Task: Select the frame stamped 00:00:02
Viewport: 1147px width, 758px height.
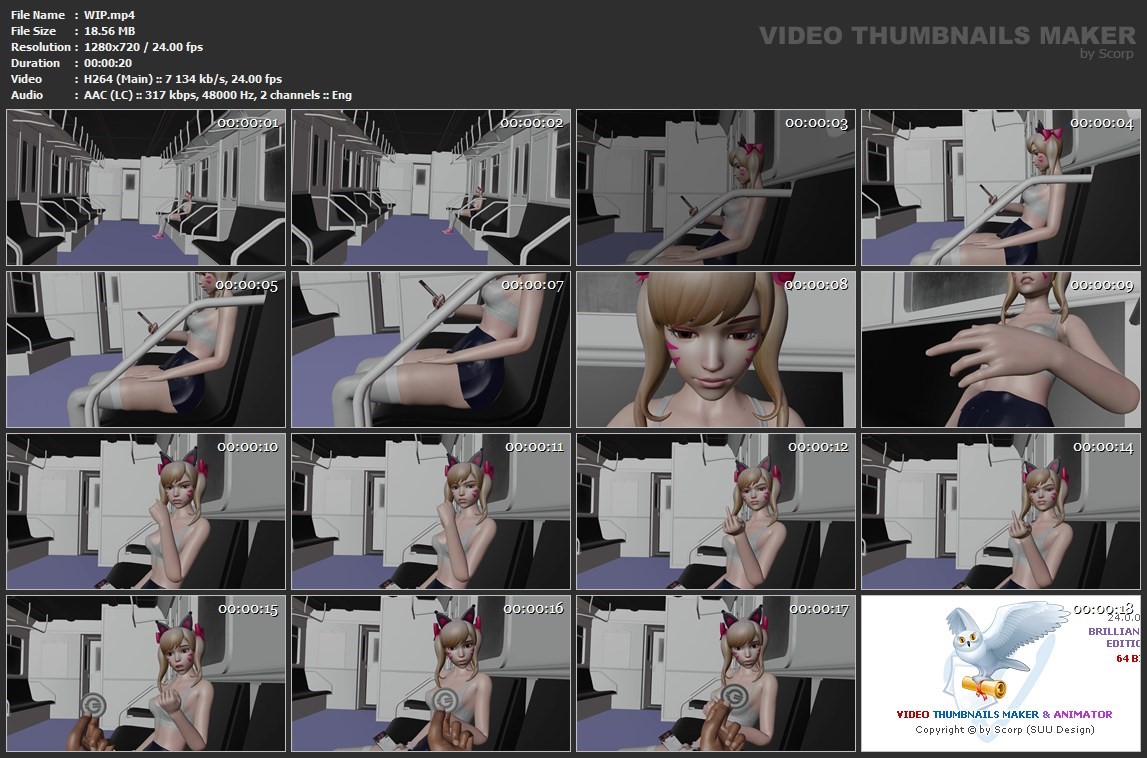Action: [431, 188]
